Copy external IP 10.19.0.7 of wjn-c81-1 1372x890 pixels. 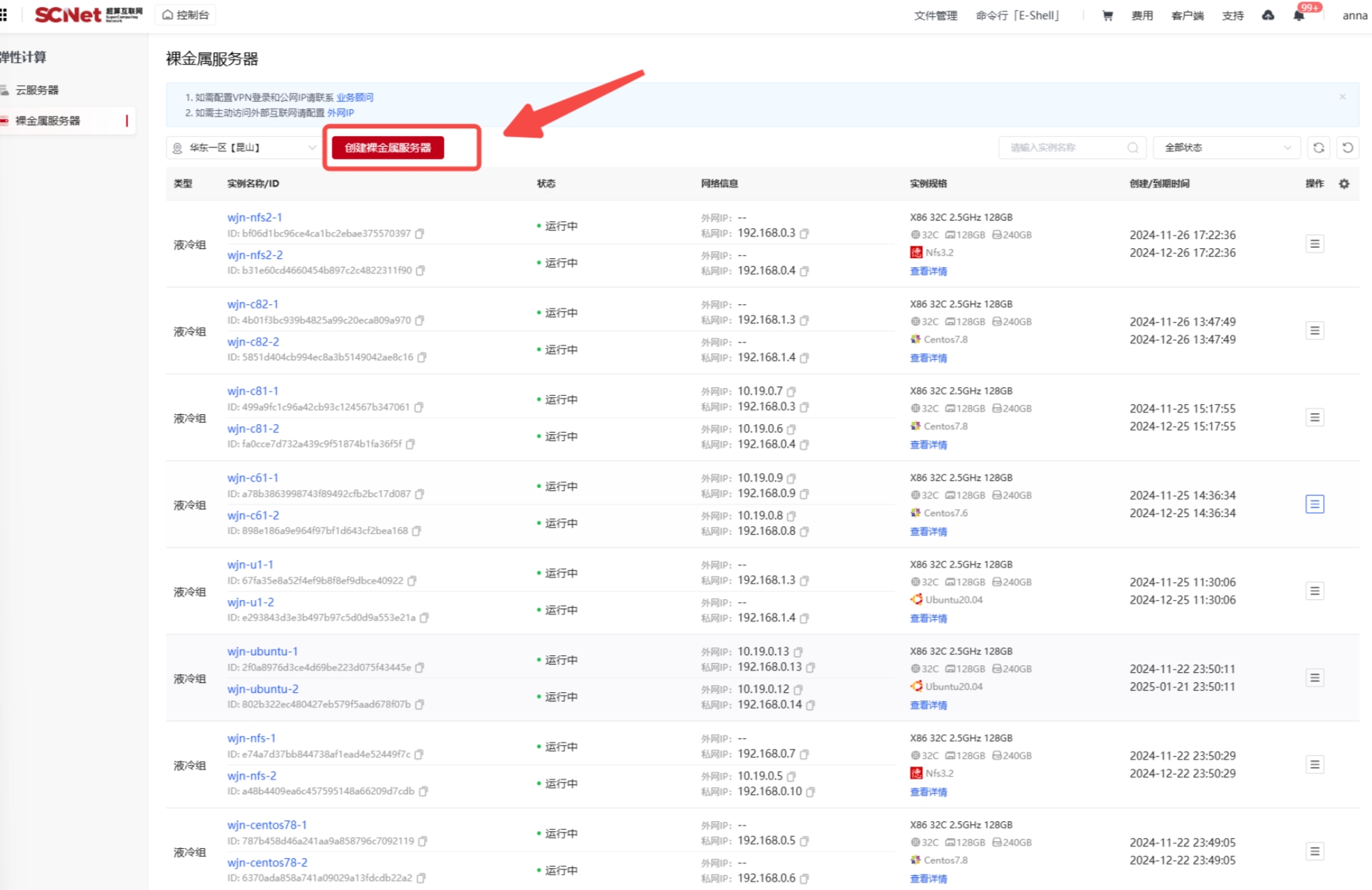tap(791, 391)
